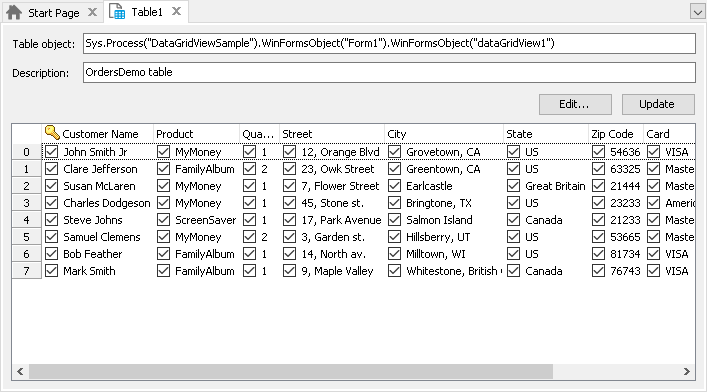Click the Bringtone, TX cell
707x392 pixels.
coord(439,203)
